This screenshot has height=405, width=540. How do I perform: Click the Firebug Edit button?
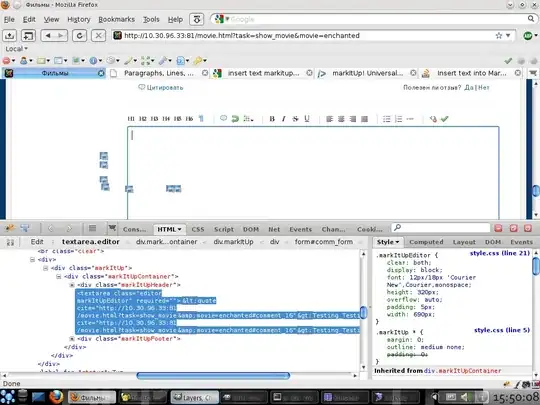pos(37,242)
